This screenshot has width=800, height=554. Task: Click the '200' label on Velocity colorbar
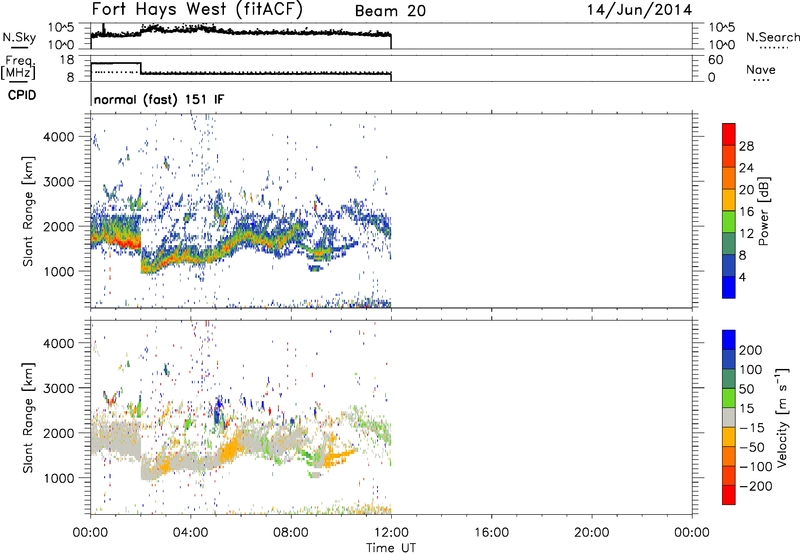(x=751, y=350)
